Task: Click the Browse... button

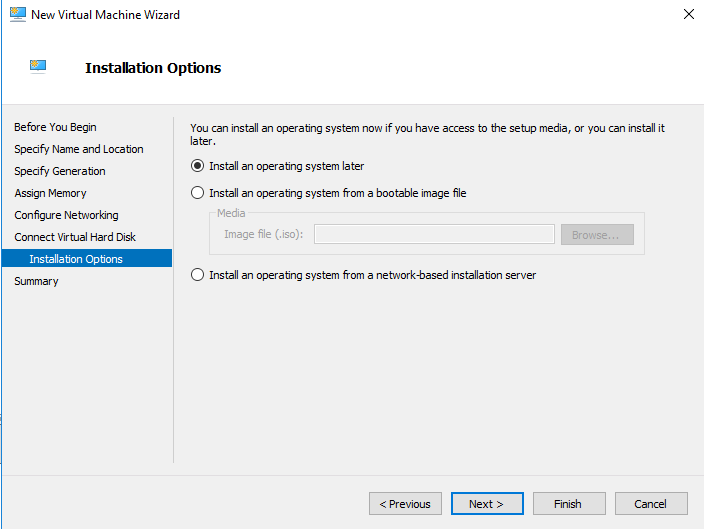Action: click(597, 234)
